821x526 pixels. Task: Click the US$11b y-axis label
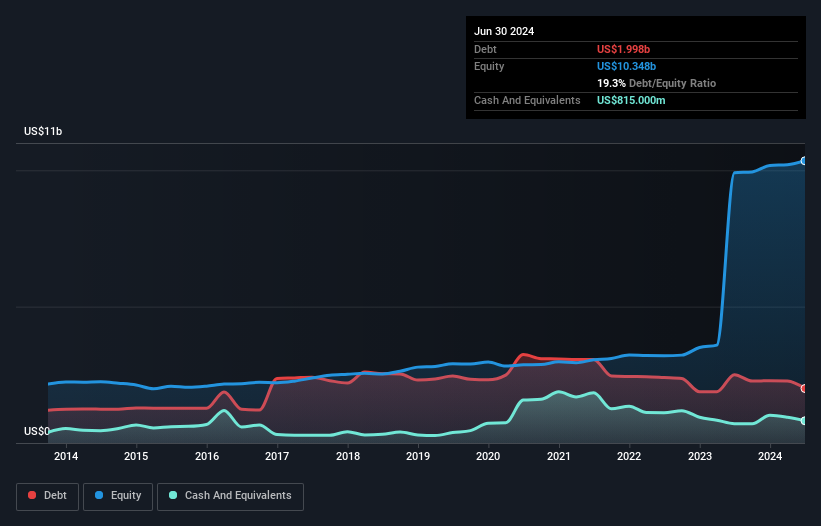pos(43,131)
